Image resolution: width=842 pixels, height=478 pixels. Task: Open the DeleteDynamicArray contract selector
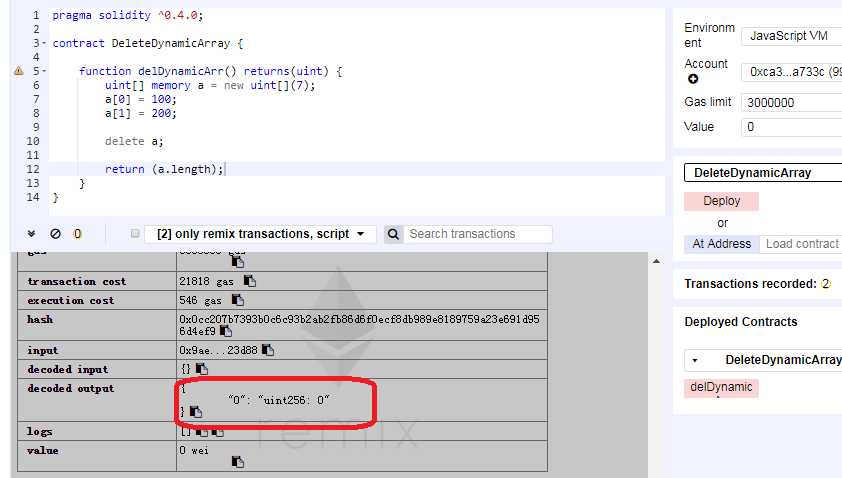[x=763, y=173]
